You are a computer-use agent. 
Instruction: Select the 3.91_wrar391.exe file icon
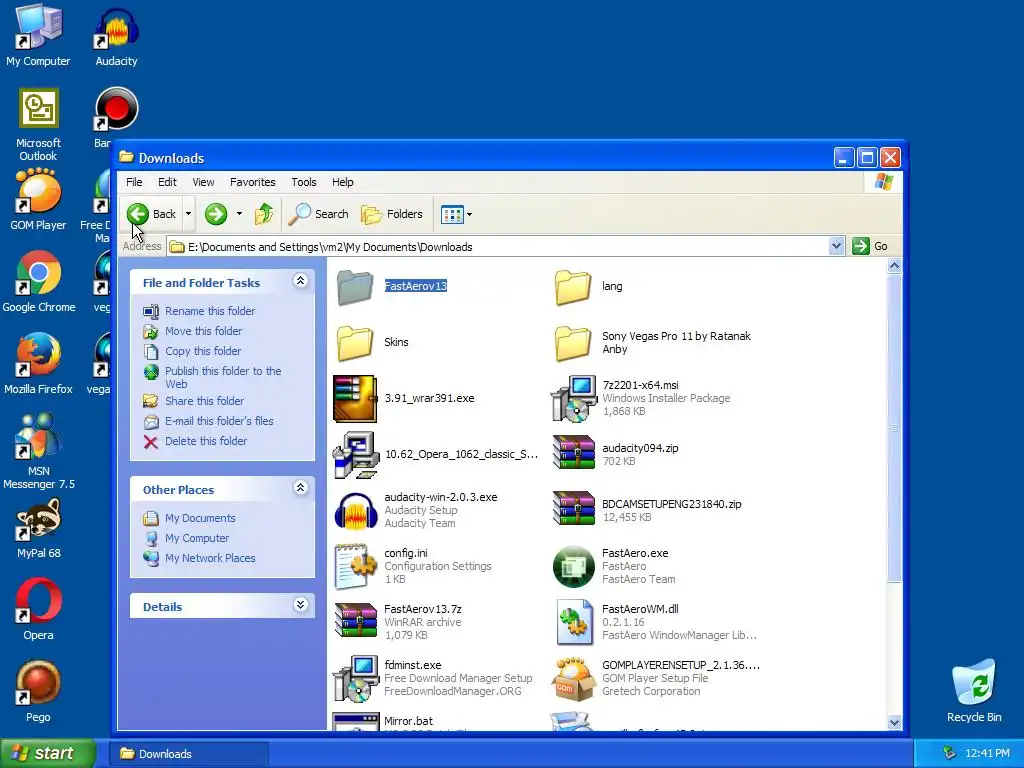(x=355, y=398)
